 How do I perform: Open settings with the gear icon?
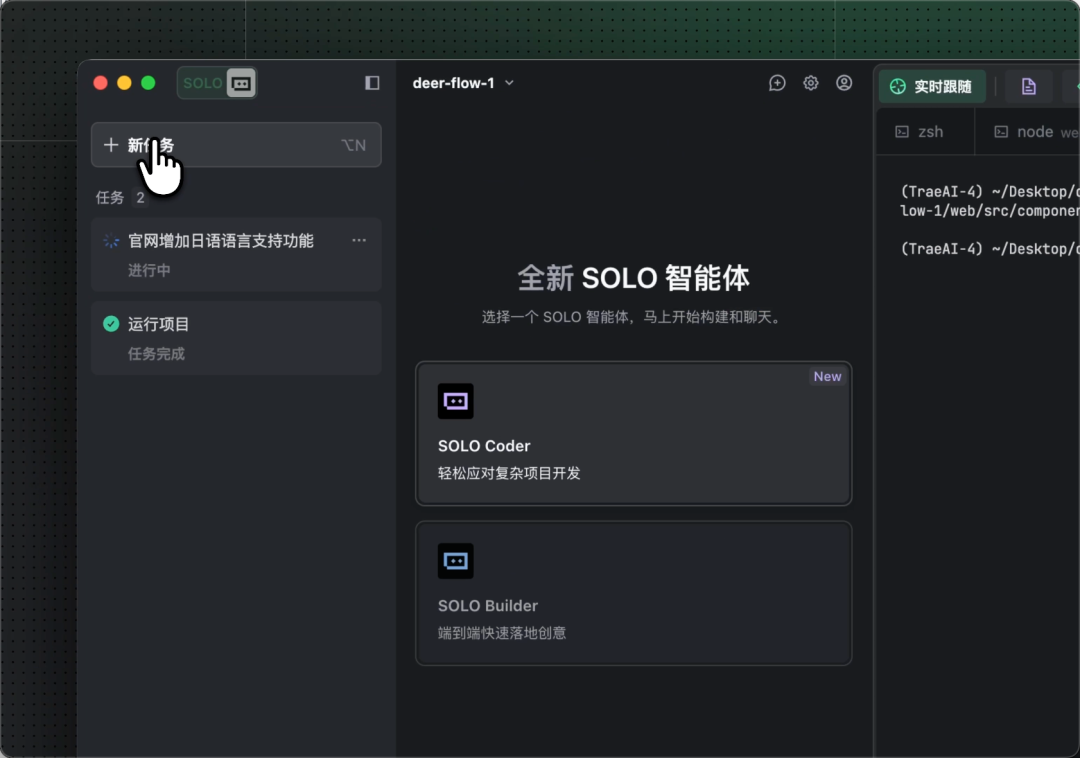[811, 83]
